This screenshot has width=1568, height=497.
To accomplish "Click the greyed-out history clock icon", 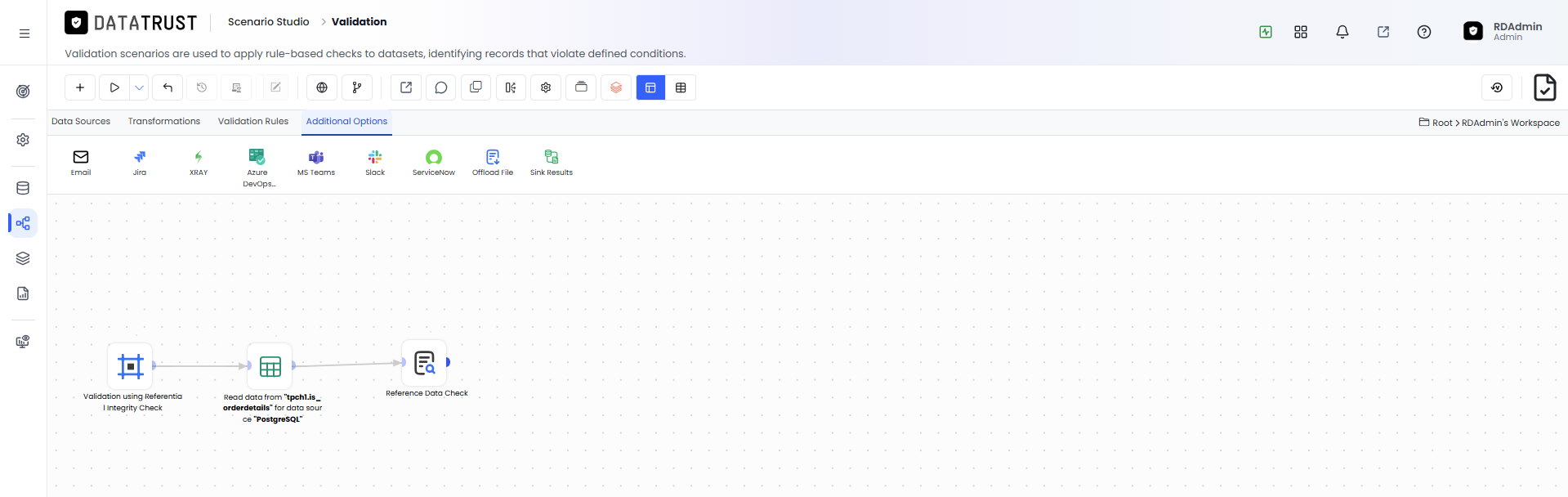I will point(202,87).
